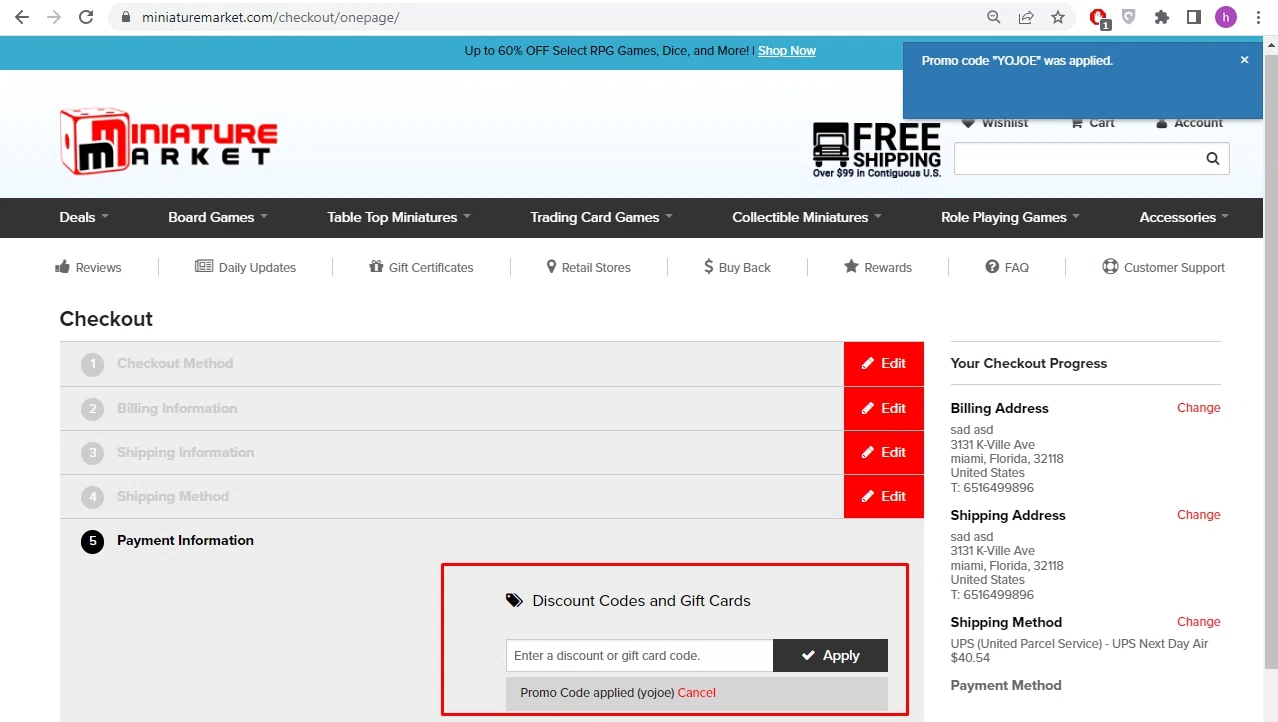Open the browser zoom magnifier icon

pyautogui.click(x=994, y=17)
